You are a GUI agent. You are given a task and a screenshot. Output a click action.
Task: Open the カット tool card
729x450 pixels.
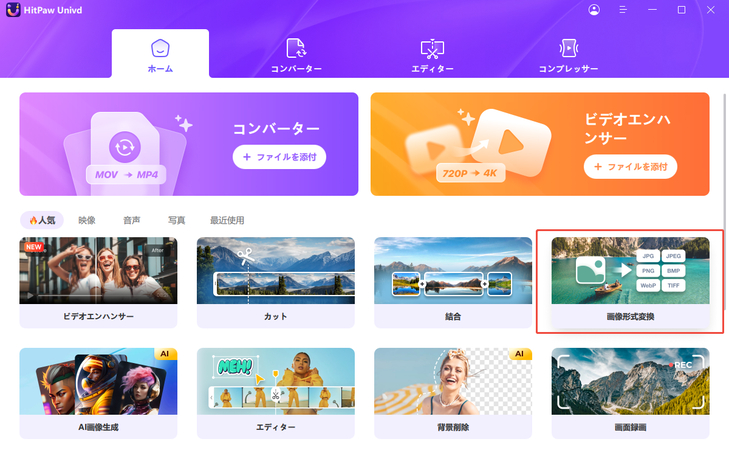276,282
